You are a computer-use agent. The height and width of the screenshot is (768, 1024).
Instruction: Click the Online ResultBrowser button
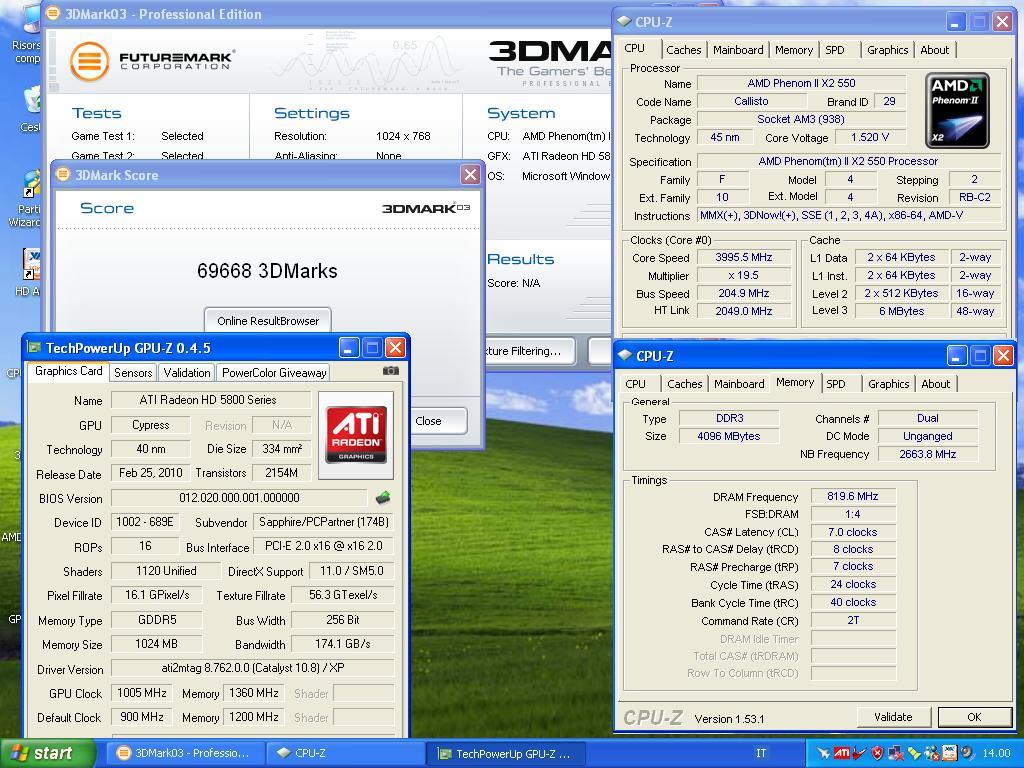(268, 321)
